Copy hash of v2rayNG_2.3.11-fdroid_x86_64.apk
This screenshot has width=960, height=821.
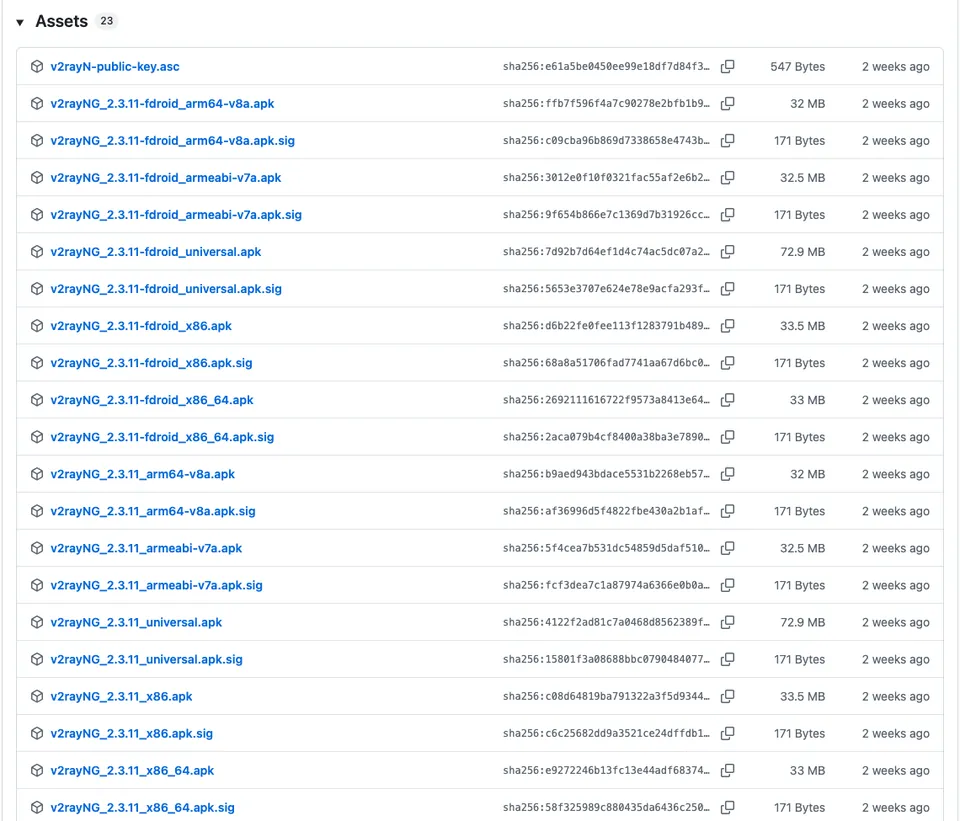click(x=727, y=400)
